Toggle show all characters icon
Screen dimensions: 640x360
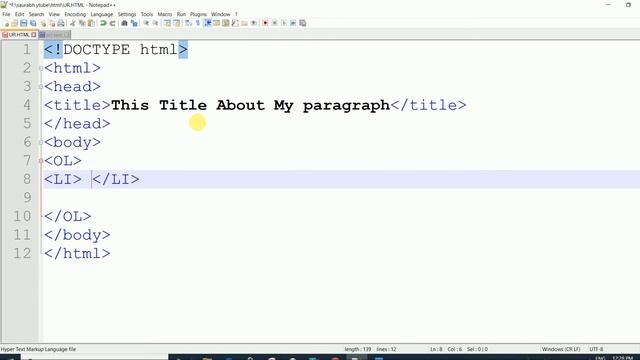pos(198,23)
